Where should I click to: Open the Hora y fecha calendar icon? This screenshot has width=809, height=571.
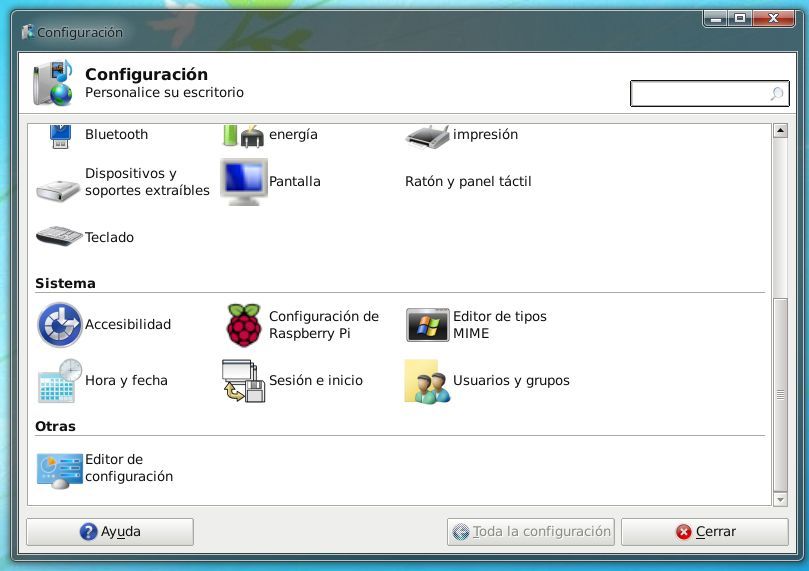[60, 381]
